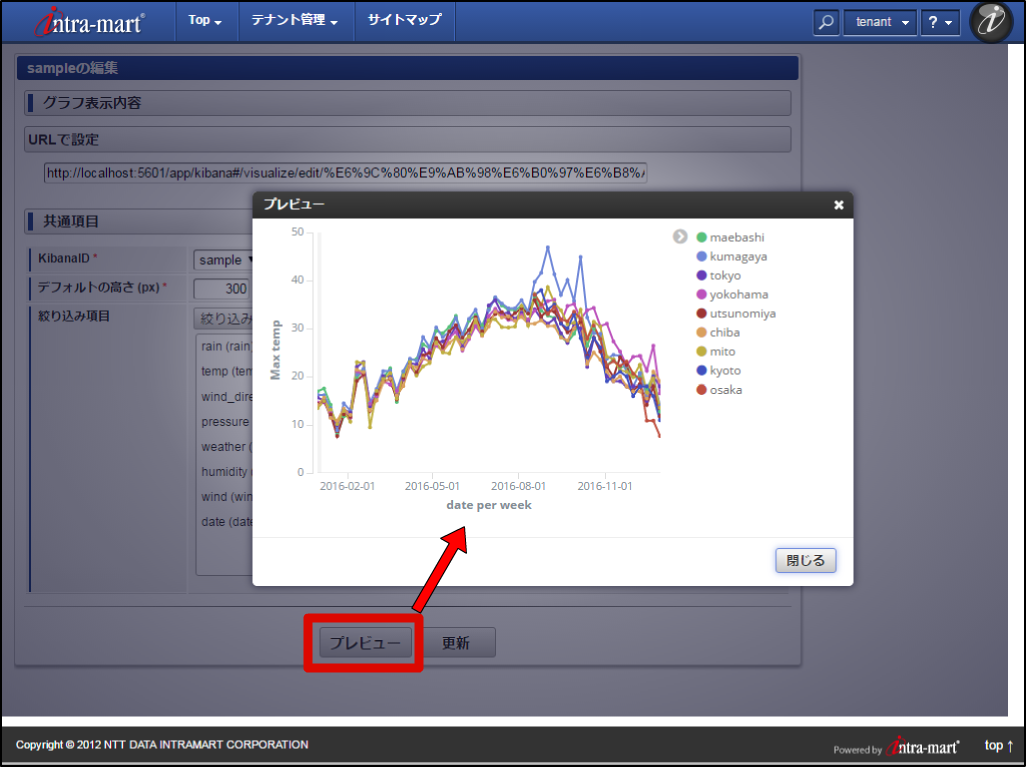Click the circular intra-mart emblem at top right
This screenshot has width=1026, height=767.
pyautogui.click(x=990, y=21)
